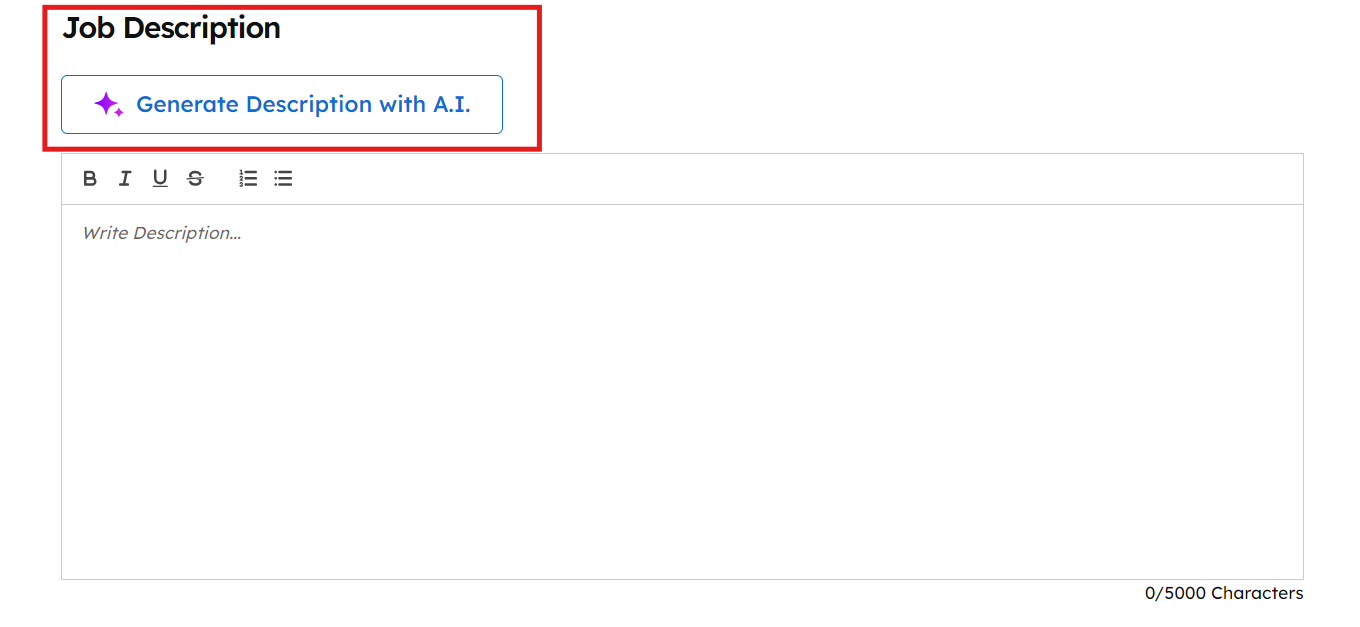Click the 'Write Description...' placeholder text
The width and height of the screenshot is (1360, 627).
(161, 233)
